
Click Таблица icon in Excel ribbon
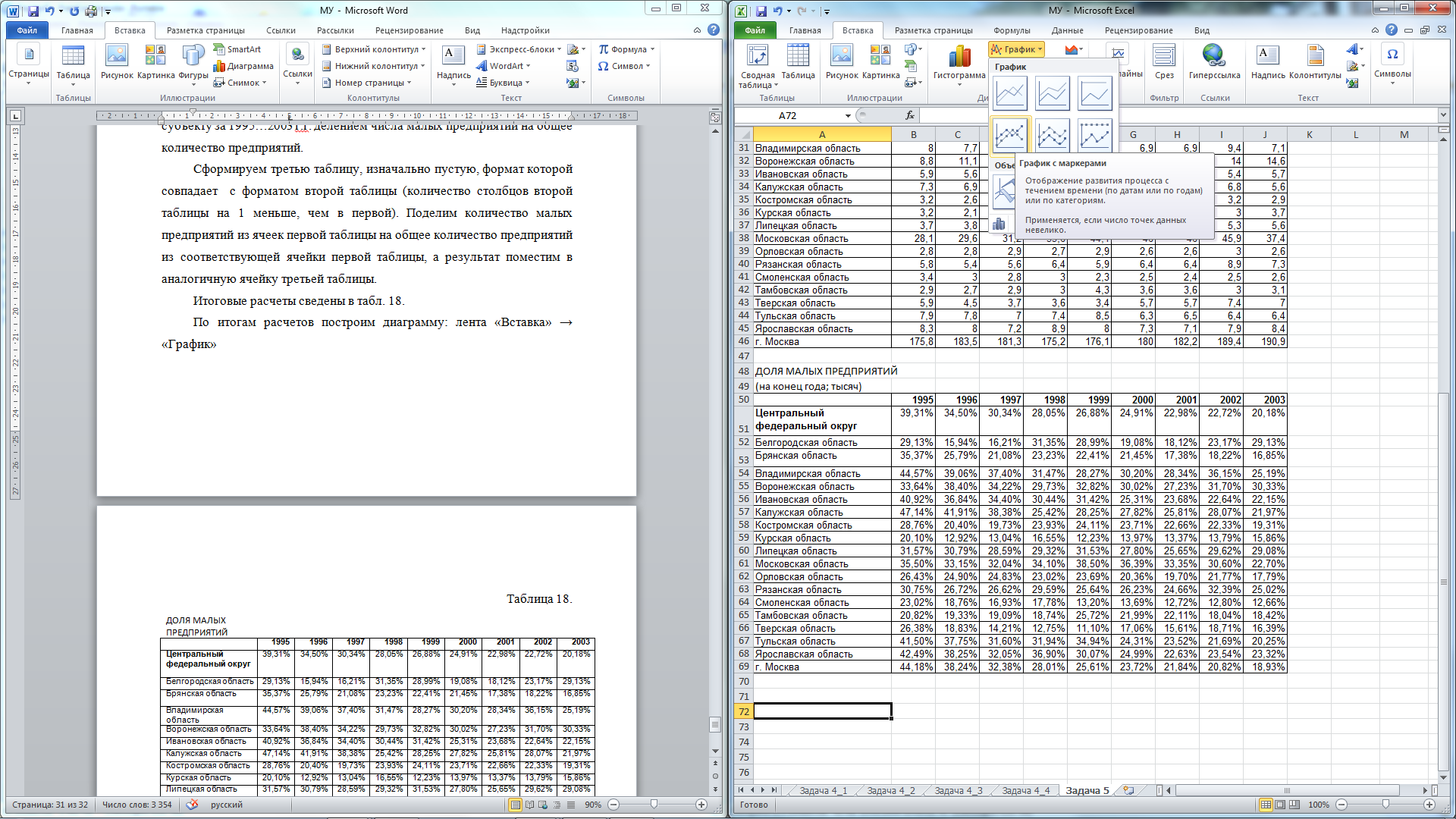798,62
